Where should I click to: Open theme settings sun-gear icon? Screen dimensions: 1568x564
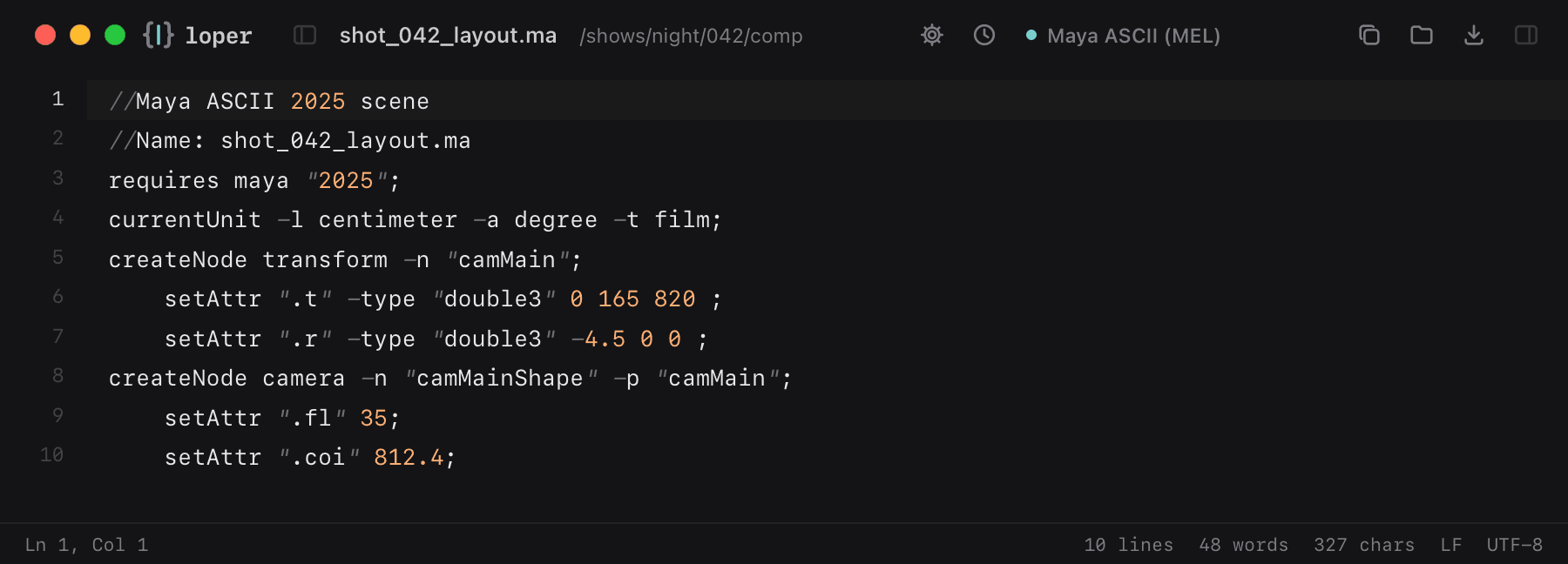click(932, 35)
